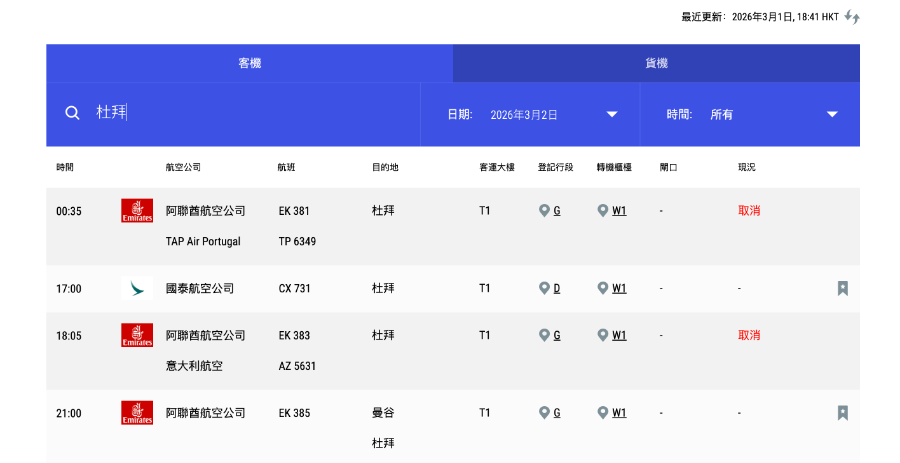
Task: Expand the 時間 time filter dropdown
Action: [831, 115]
